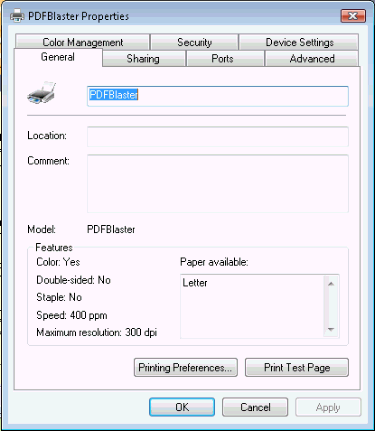Select Letter in Paper available list

point(195,283)
